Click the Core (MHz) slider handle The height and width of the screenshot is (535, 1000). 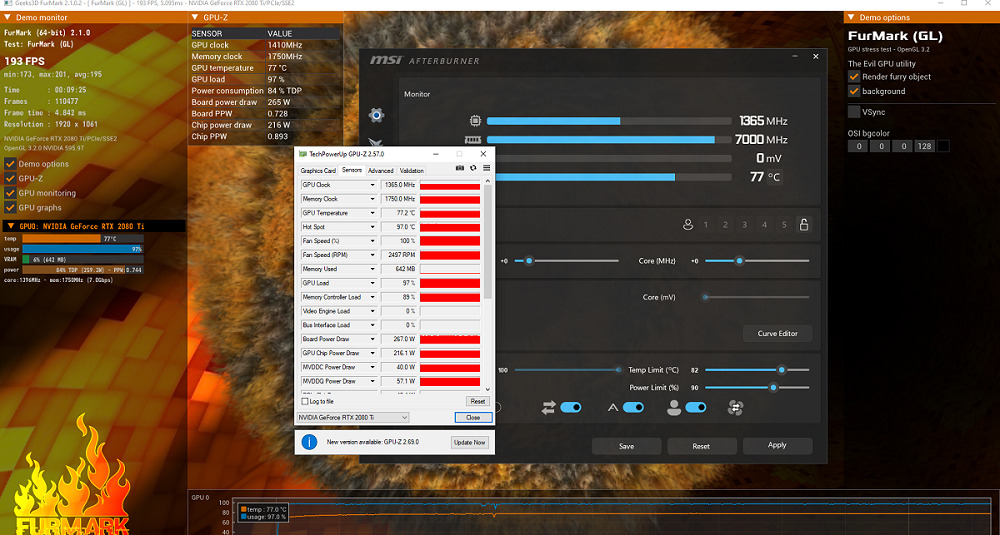pos(739,261)
